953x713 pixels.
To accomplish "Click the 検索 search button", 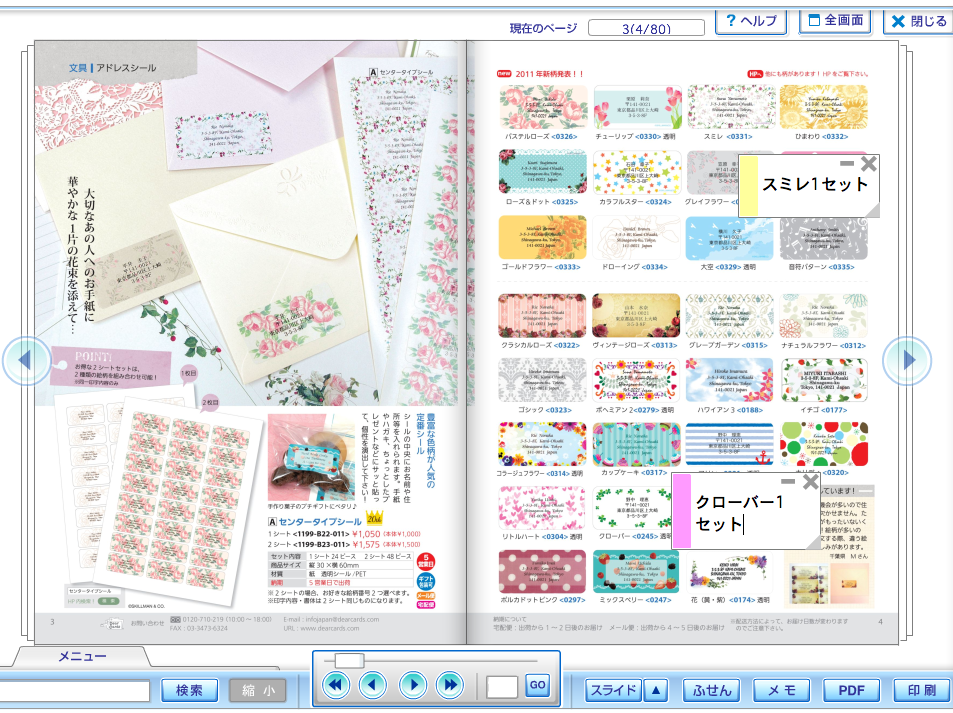I will point(189,690).
